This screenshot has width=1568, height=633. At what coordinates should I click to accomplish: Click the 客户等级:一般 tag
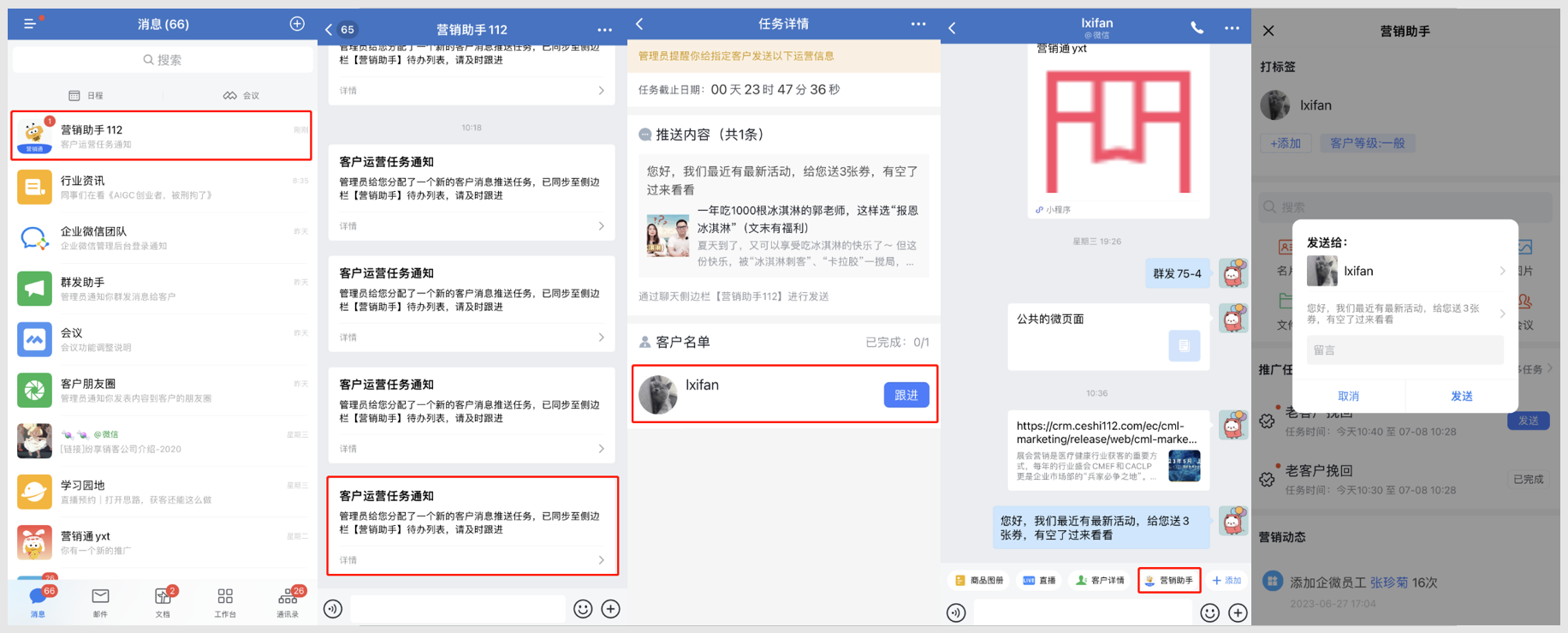tap(1368, 143)
